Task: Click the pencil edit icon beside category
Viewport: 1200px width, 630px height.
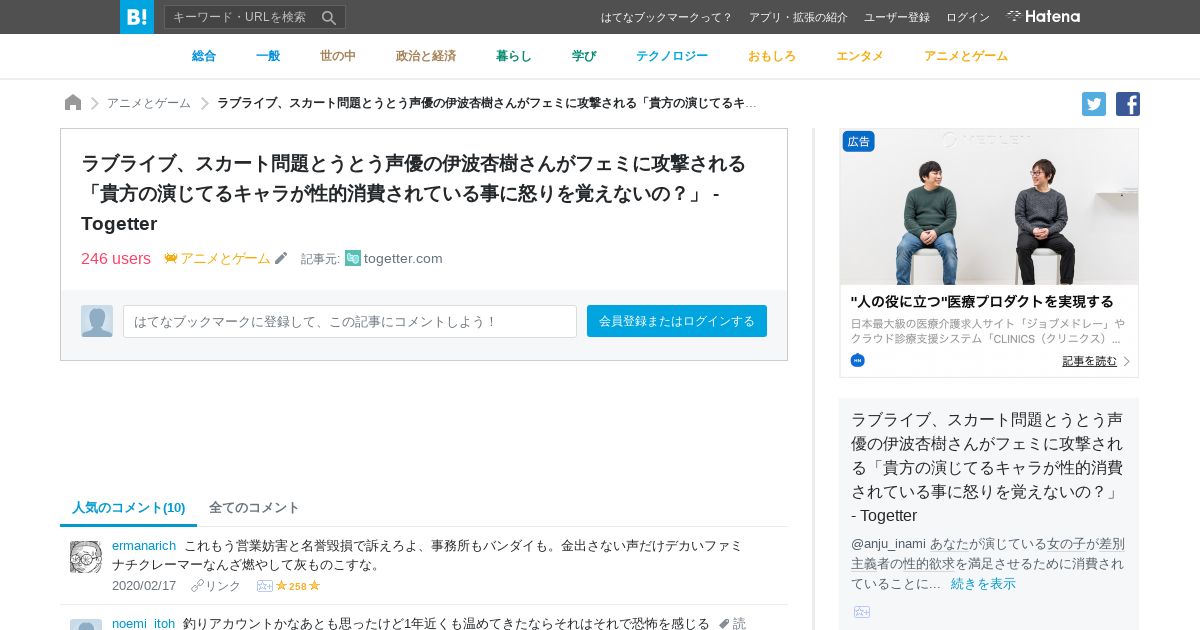Action: pyautogui.click(x=281, y=258)
